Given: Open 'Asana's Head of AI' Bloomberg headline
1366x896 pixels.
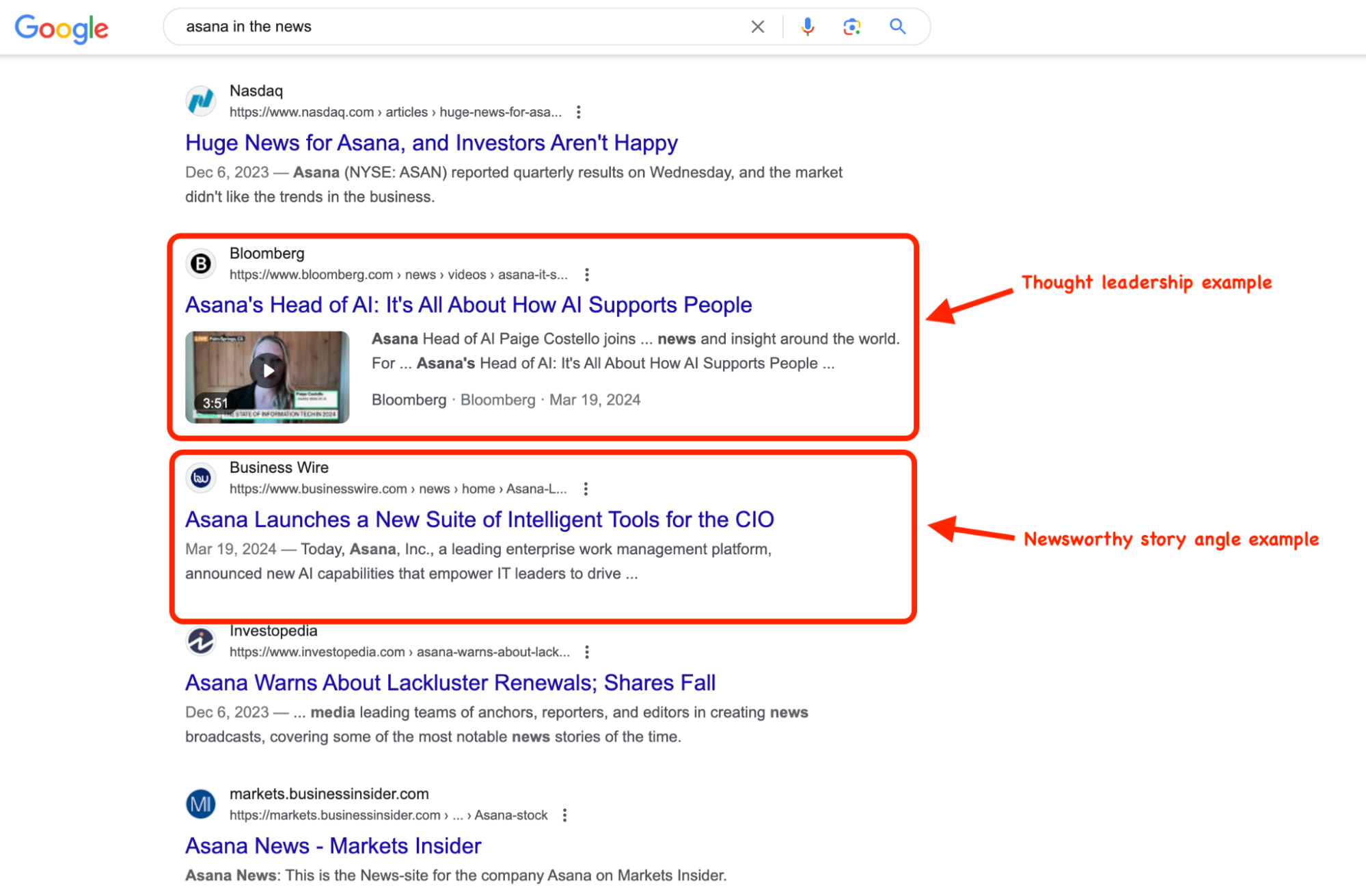Looking at the screenshot, I should (469, 305).
